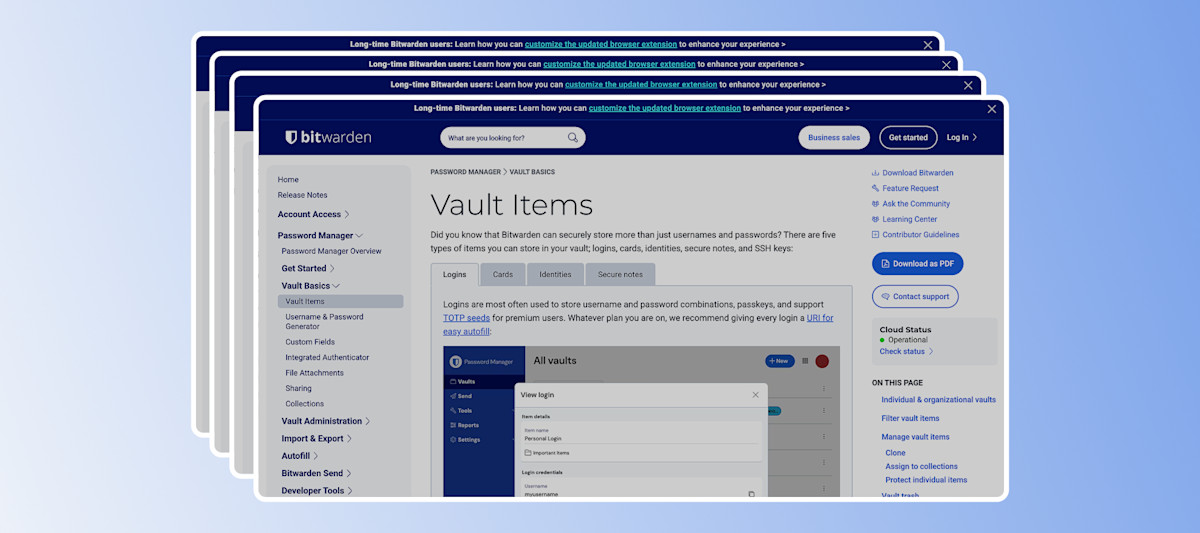Close the View login dialog
The width and height of the screenshot is (1200, 533).
point(755,395)
